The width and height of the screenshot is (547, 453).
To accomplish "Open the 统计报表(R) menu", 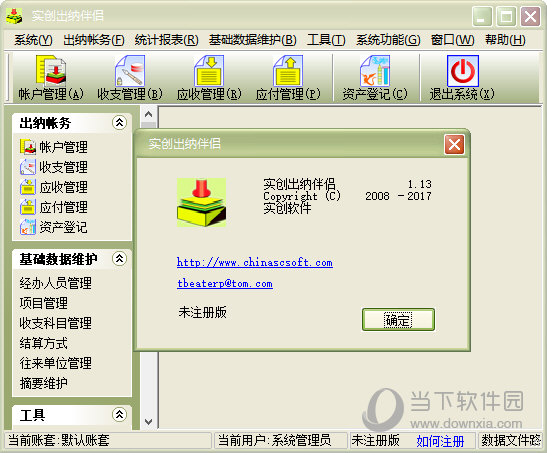I will [x=166, y=40].
